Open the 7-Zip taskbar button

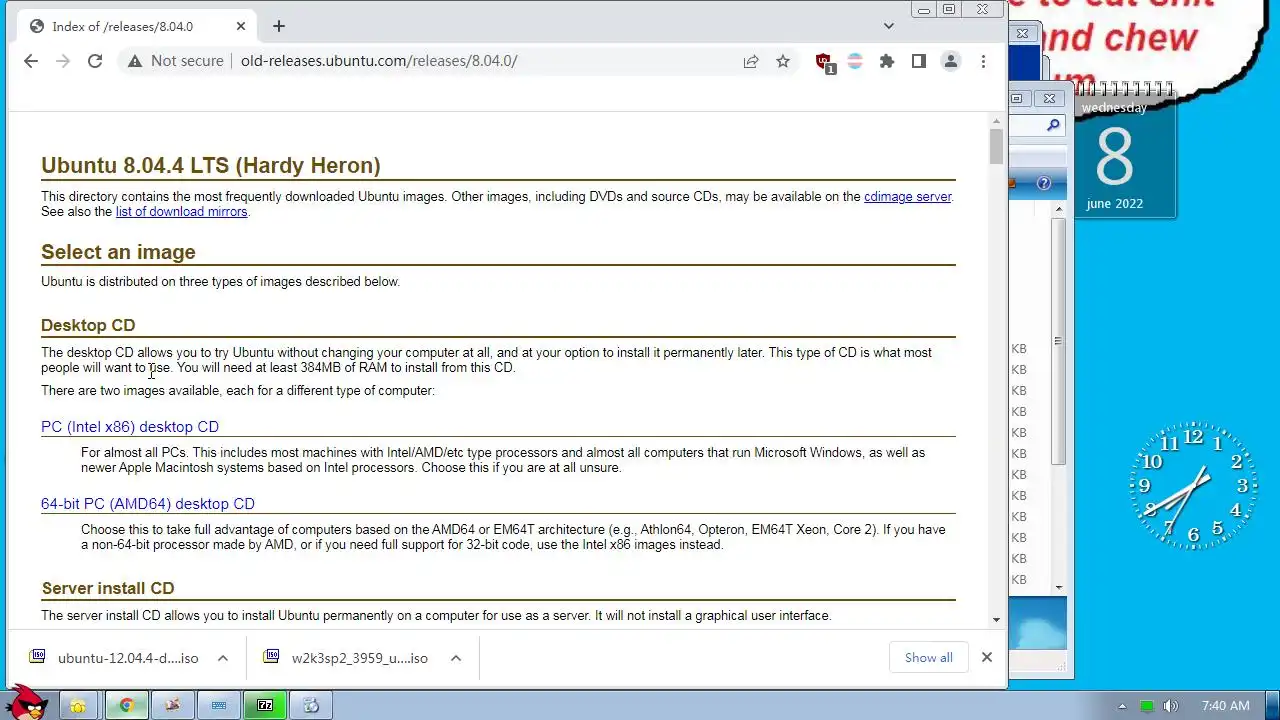(x=265, y=705)
